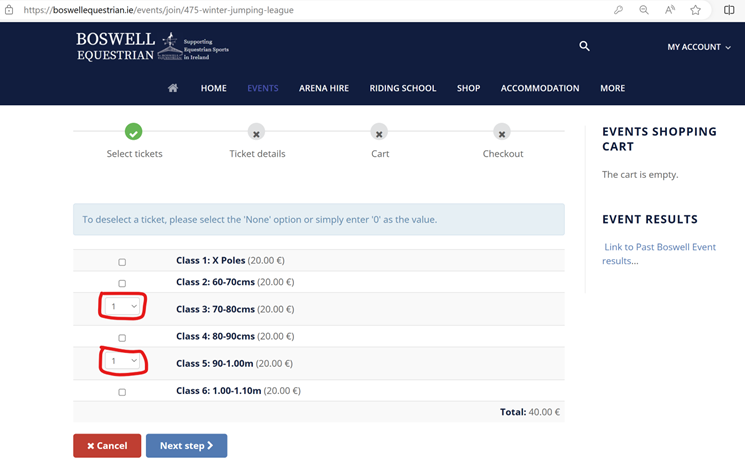Tick the Class 1: X Poles checkbox
Screen dimensions: 745x469
[122, 262]
